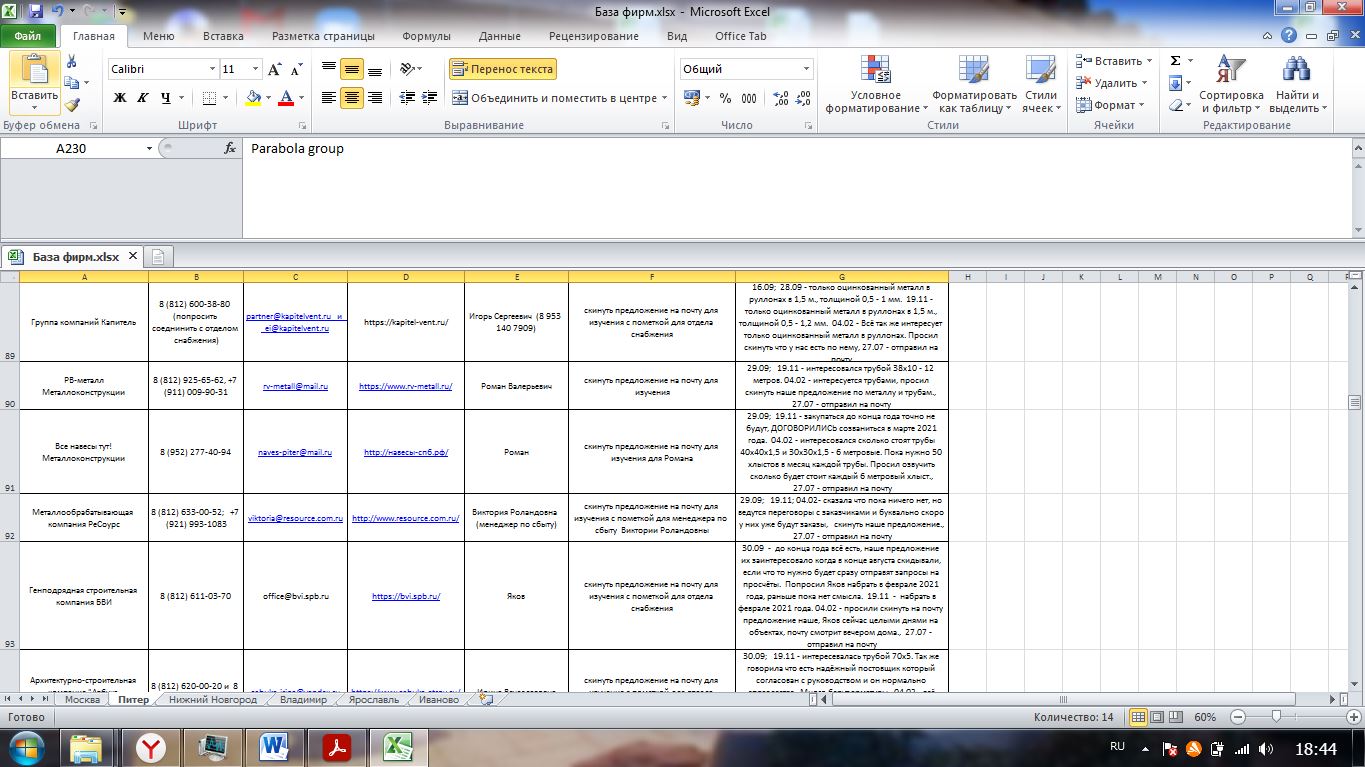Viewport: 1365px width, 767px height.
Task: Click the percent style icon
Action: (x=723, y=98)
